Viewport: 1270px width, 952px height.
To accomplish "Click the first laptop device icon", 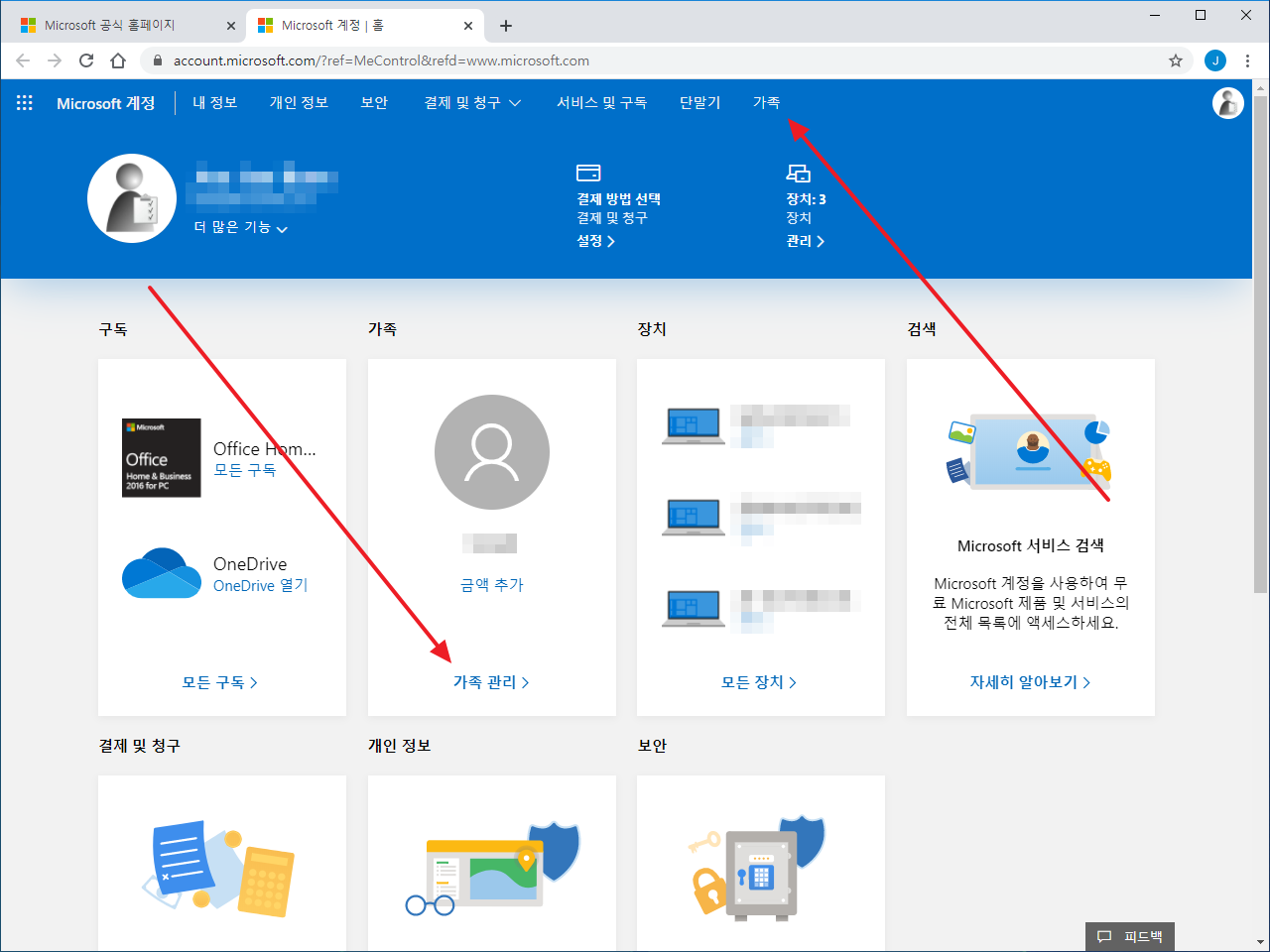I will pos(694,426).
